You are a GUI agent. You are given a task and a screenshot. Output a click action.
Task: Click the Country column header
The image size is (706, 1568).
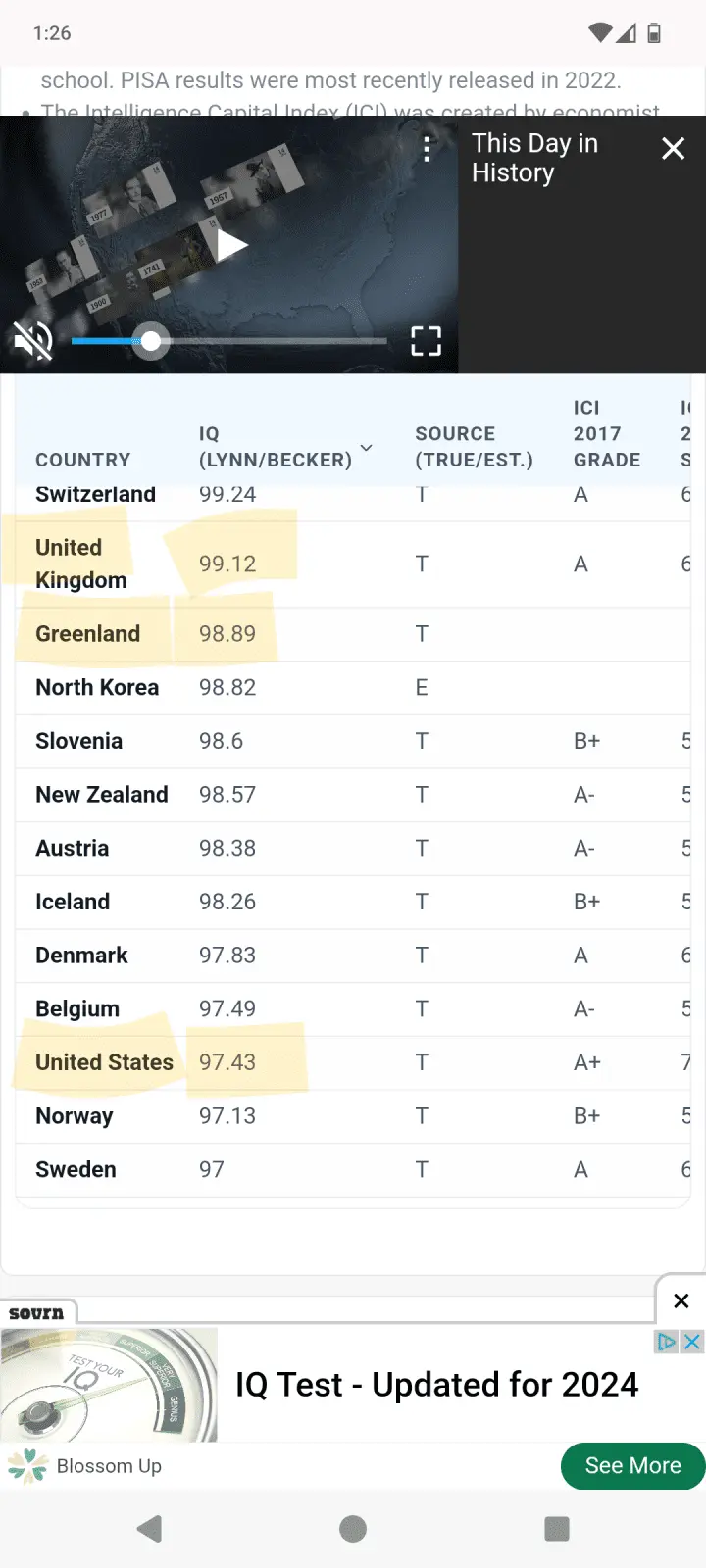(82, 460)
